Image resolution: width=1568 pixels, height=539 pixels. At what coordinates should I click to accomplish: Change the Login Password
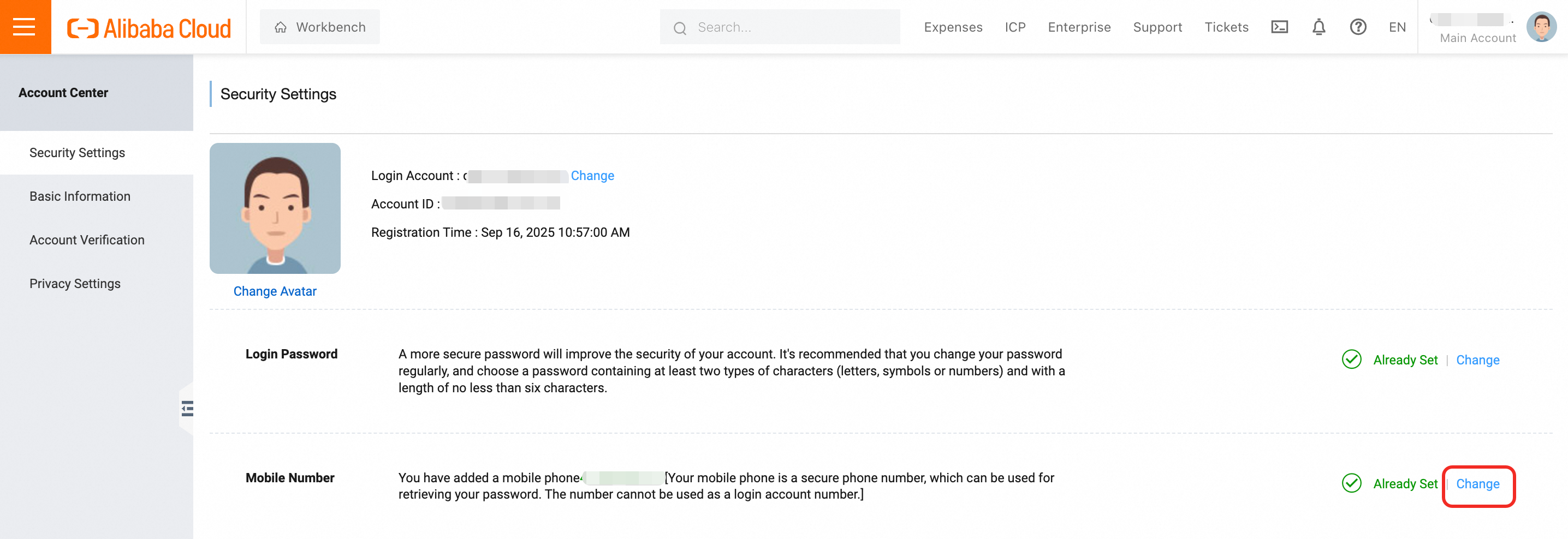(x=1477, y=360)
